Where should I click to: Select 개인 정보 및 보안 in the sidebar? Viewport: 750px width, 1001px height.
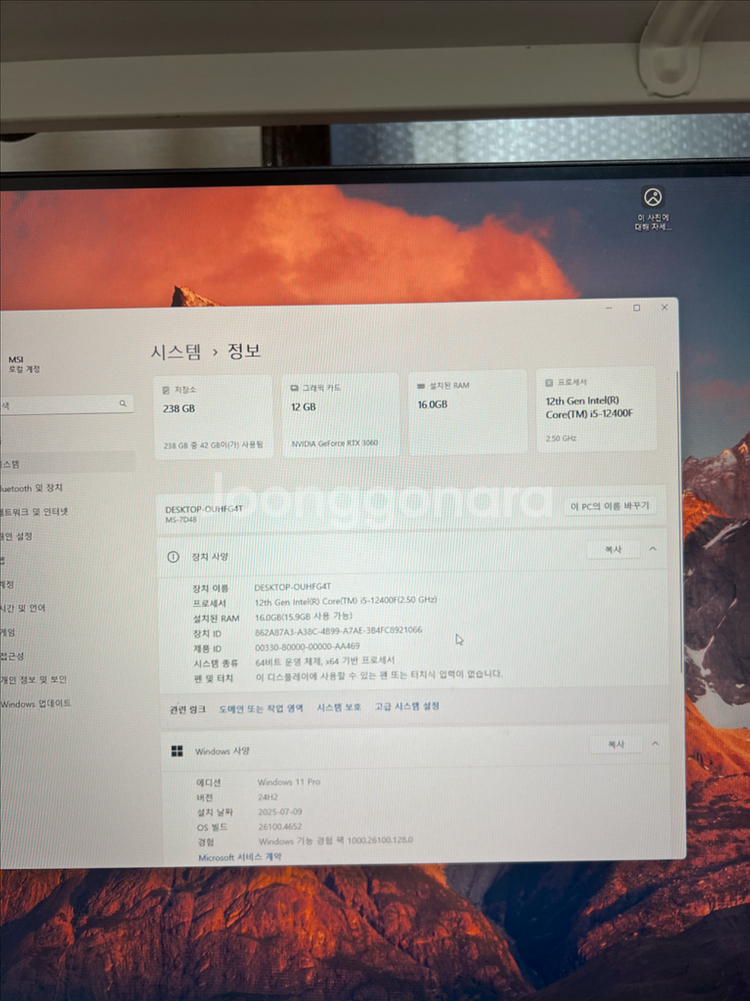coord(34,680)
